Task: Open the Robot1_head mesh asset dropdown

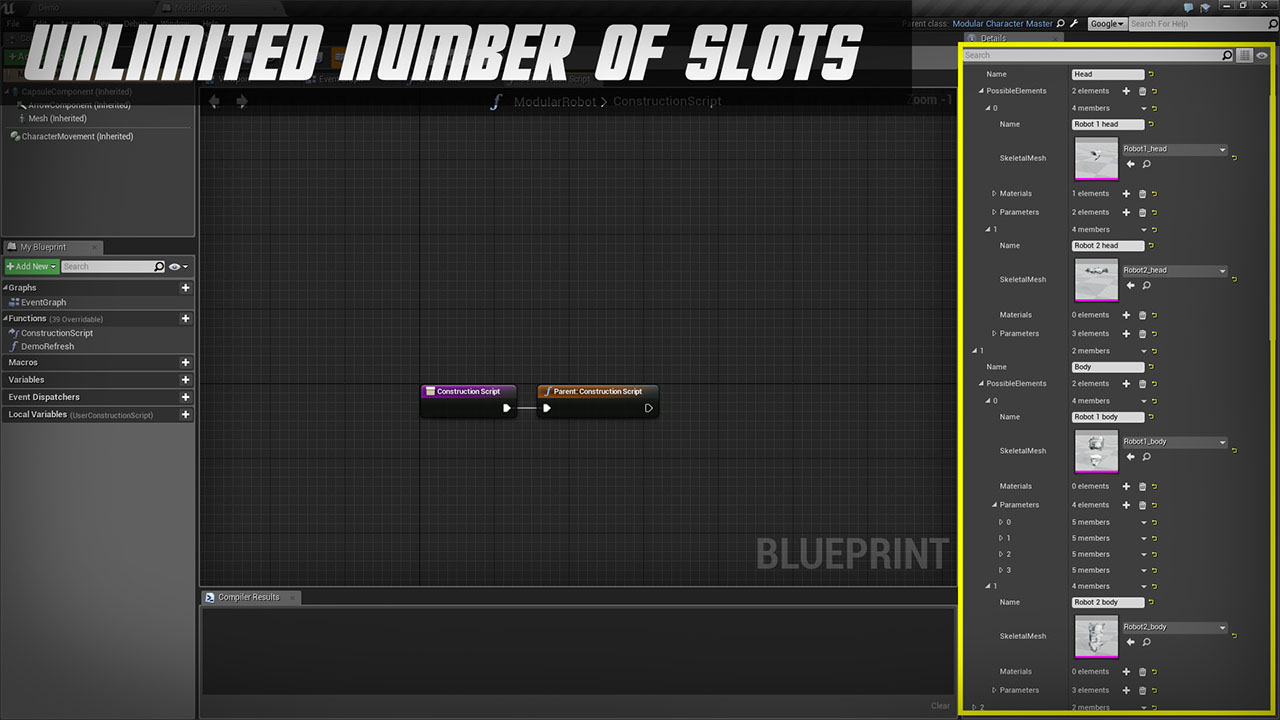Action: [x=1174, y=149]
